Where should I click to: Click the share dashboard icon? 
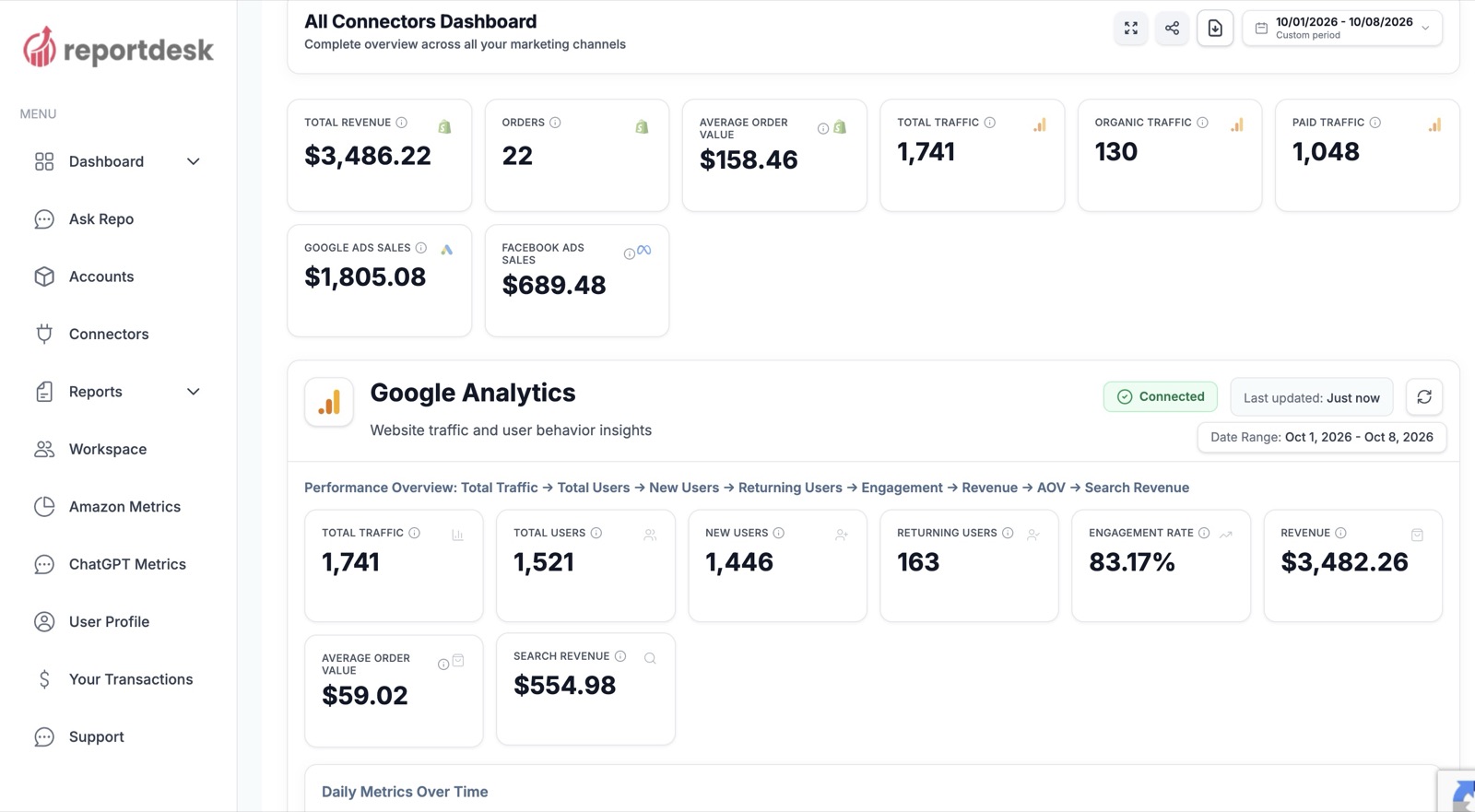point(1172,29)
